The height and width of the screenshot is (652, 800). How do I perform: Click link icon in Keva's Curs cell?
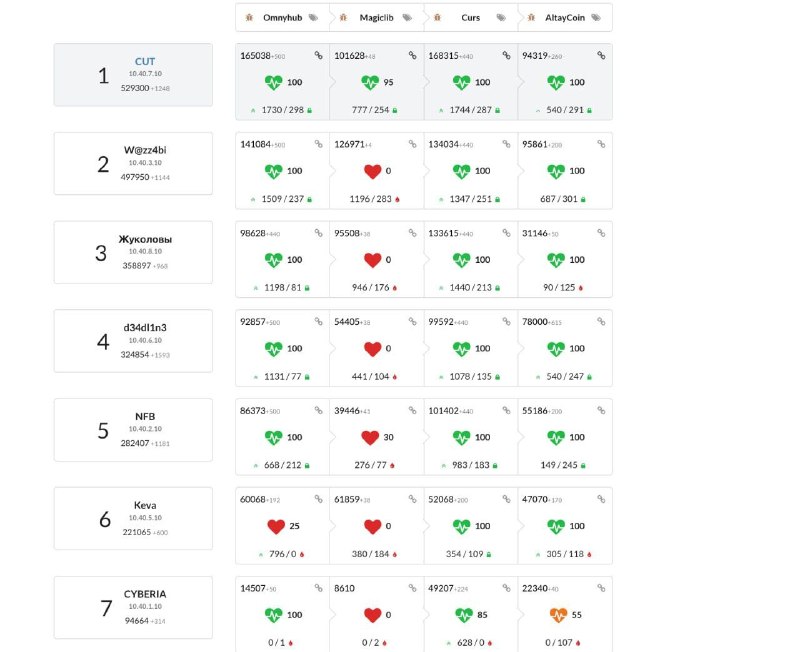coord(506,499)
